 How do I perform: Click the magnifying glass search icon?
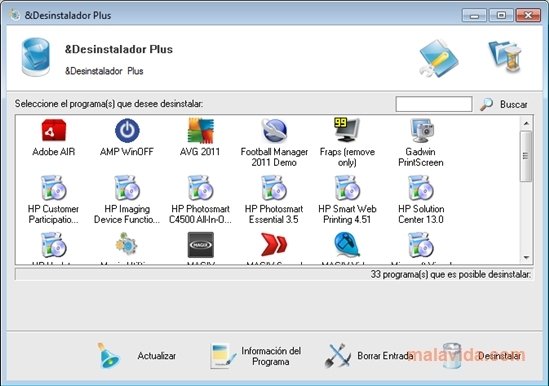tap(486, 104)
